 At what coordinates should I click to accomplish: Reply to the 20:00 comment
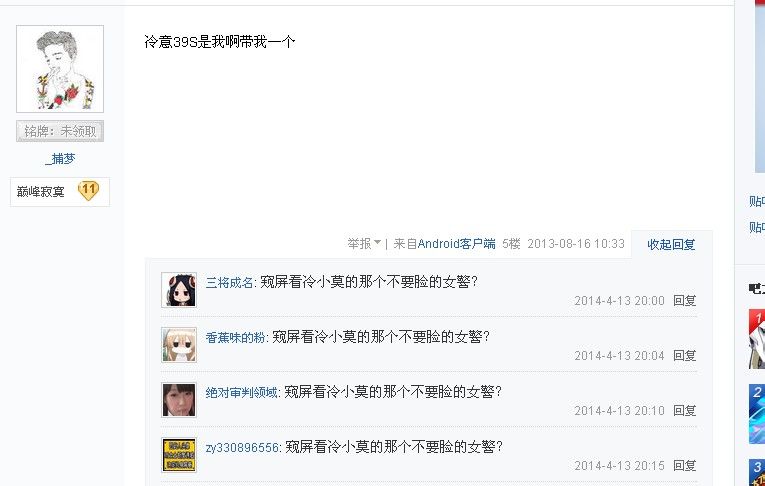coord(684,301)
